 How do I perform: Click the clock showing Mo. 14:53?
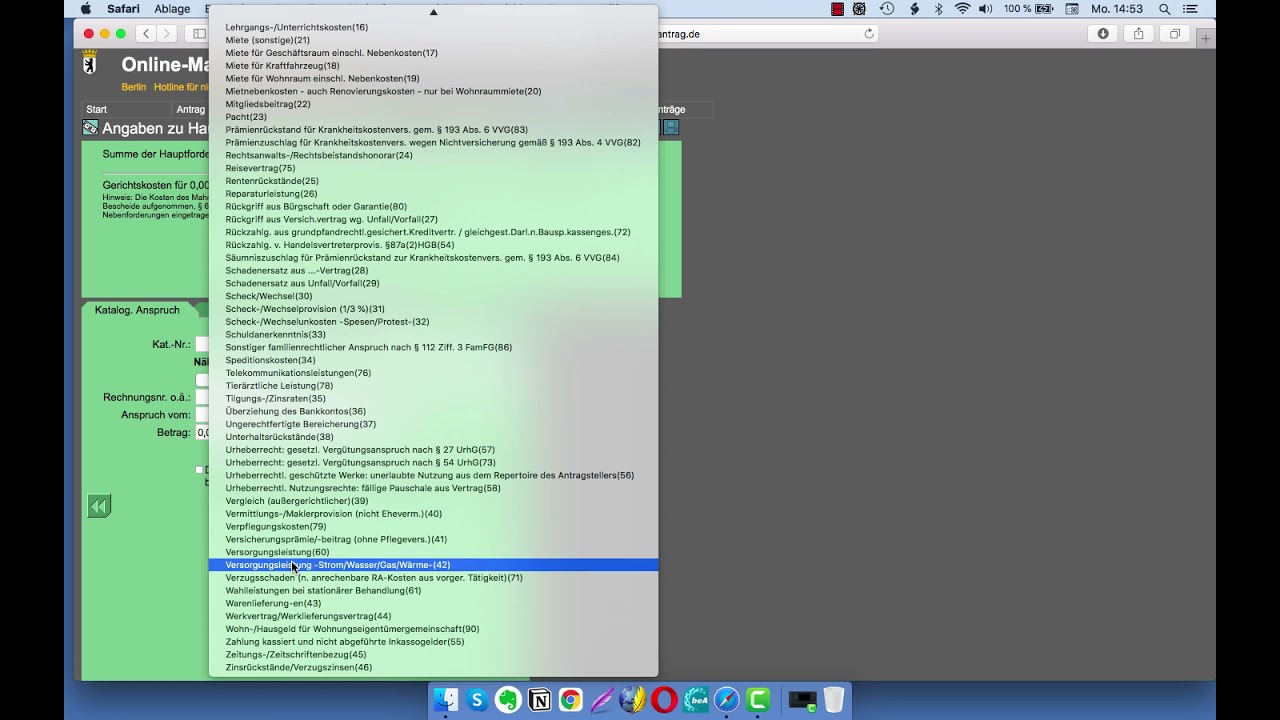(1117, 9)
